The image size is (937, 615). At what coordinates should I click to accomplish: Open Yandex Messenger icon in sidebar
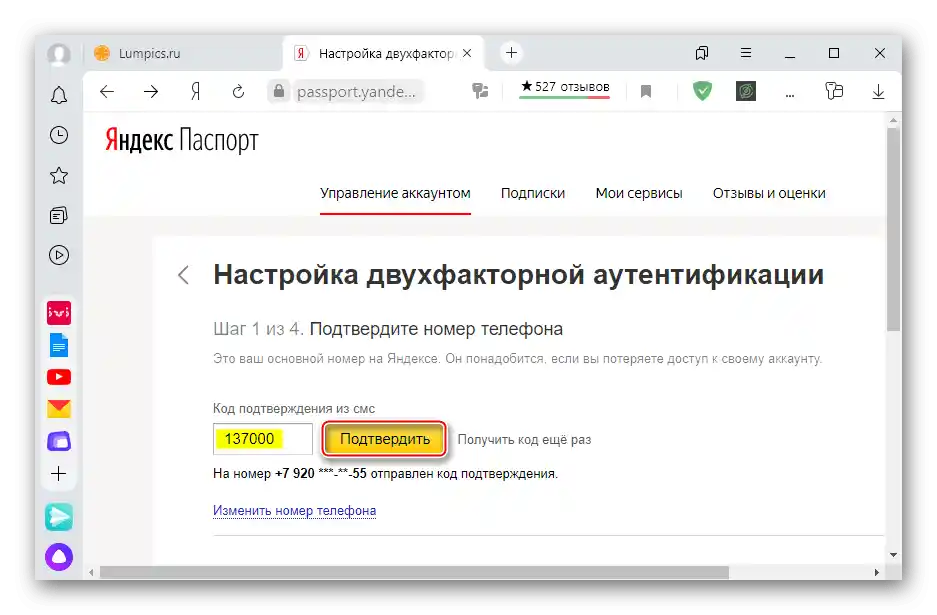[59, 517]
